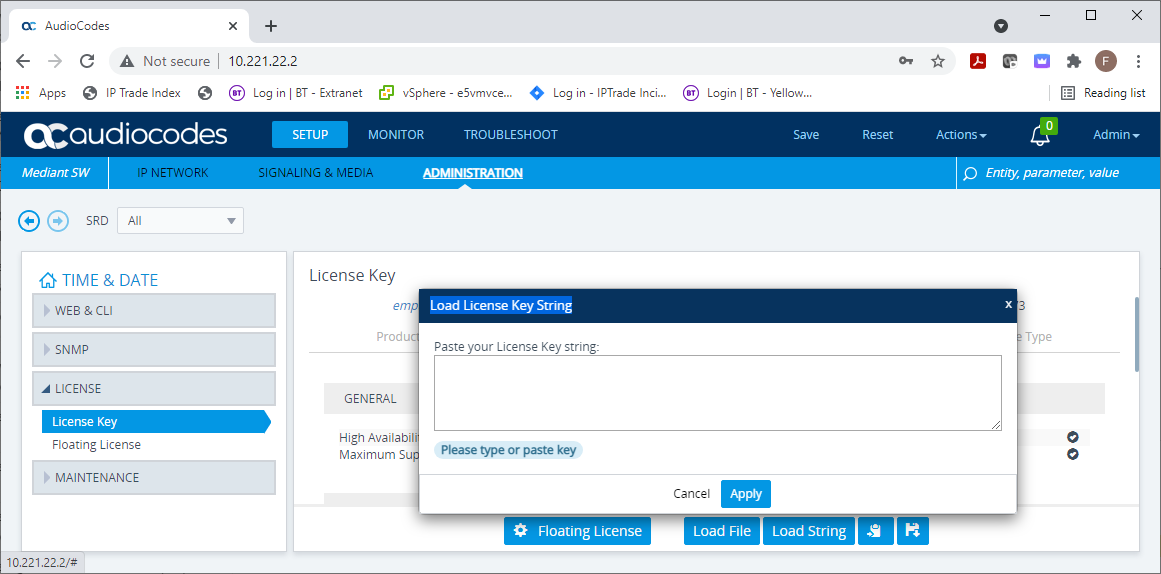Expand the WEB & CLI section
Image resolution: width=1161 pixels, height=574 pixels.
pos(154,311)
